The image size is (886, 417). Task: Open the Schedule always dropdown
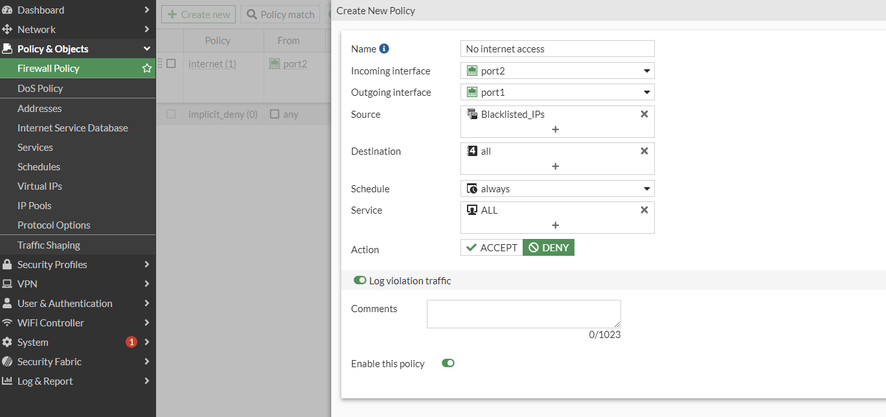coord(557,188)
